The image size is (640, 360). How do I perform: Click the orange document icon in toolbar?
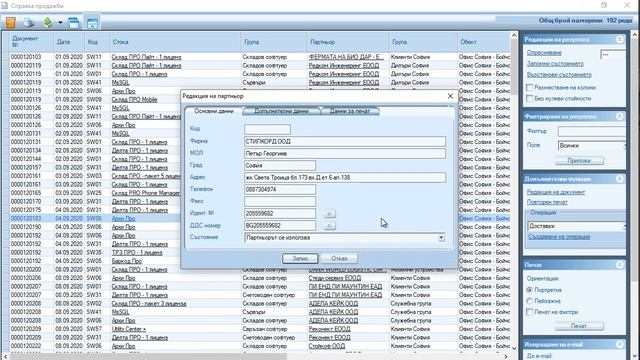[10, 22]
